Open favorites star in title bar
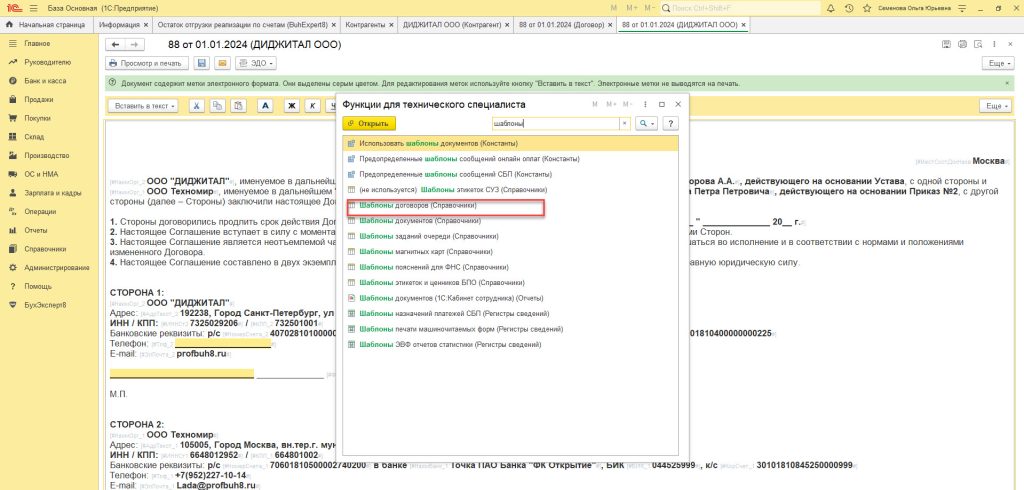This screenshot has height=490, width=1024. 867,8
